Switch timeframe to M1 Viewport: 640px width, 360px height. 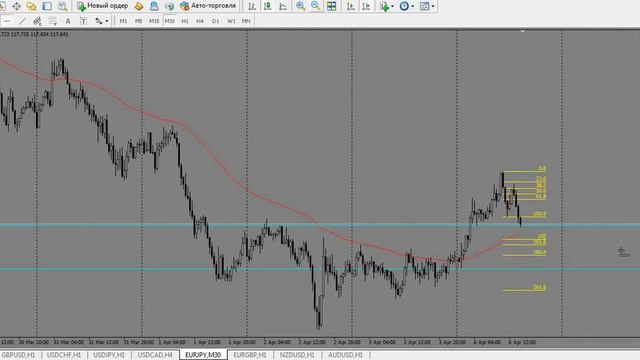[x=123, y=21]
